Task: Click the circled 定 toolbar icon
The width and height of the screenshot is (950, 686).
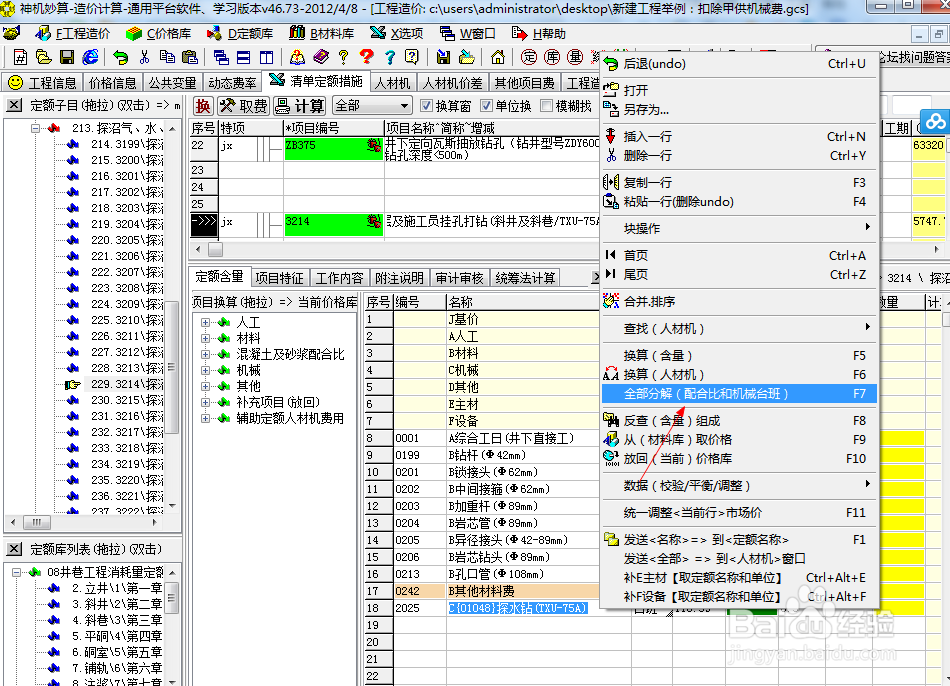Action: click(529, 57)
